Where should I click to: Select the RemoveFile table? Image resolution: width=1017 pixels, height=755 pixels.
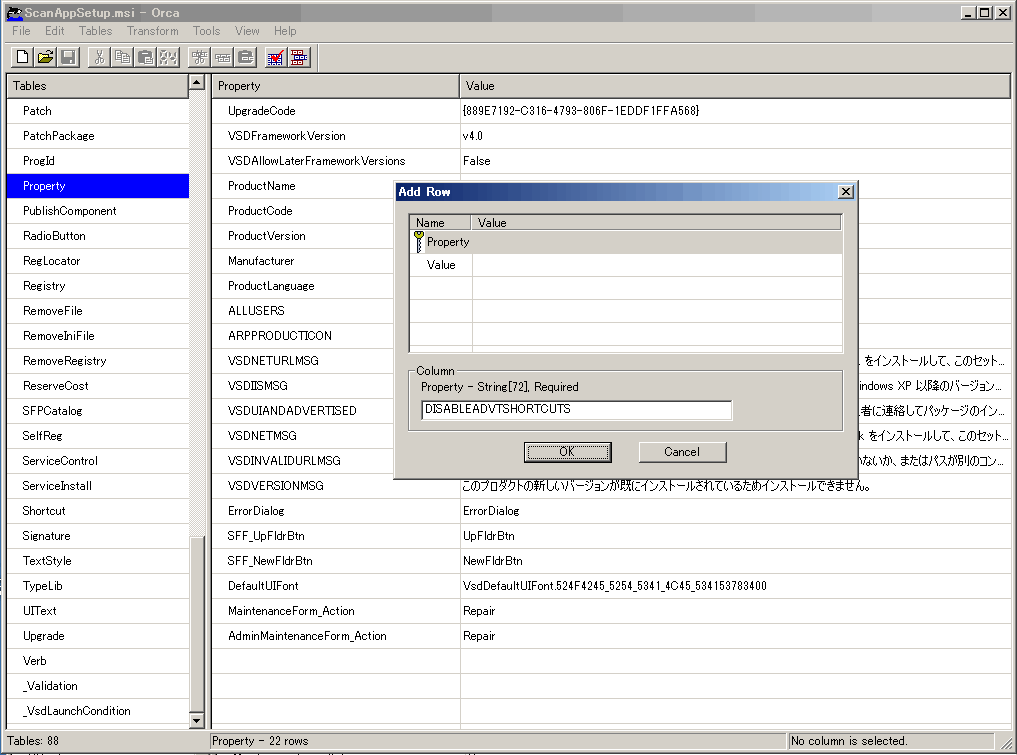click(x=97, y=311)
